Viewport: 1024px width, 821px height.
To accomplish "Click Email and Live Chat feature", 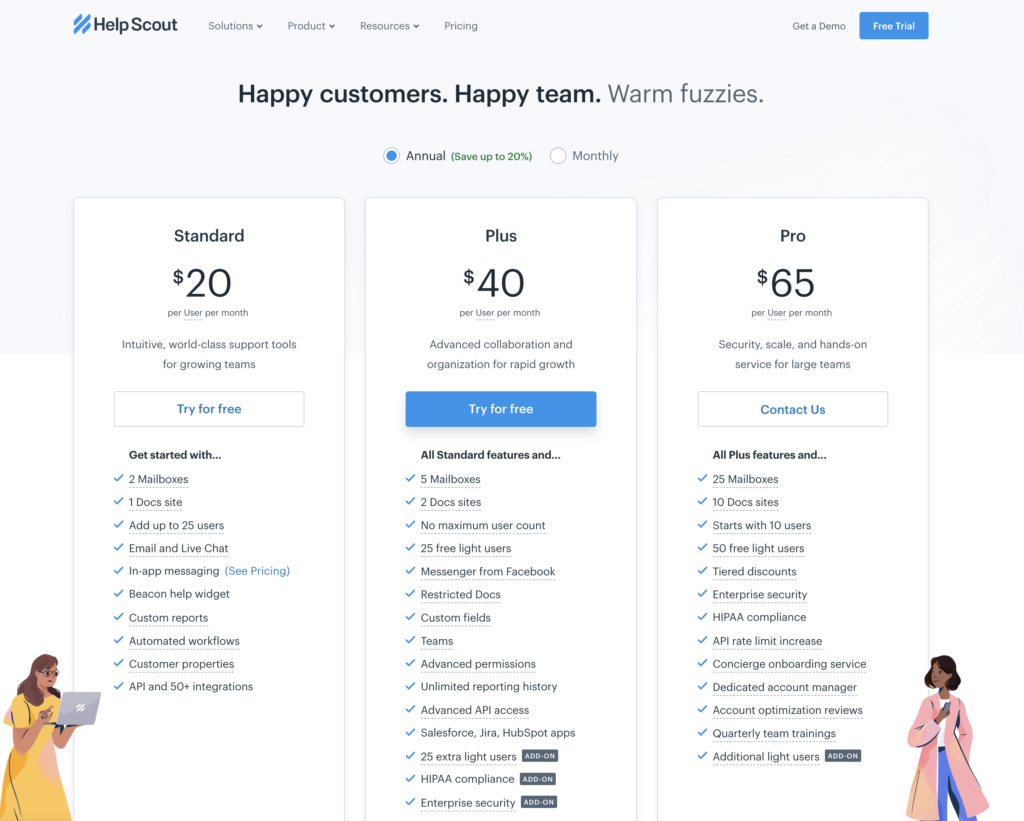I will [x=178, y=548].
